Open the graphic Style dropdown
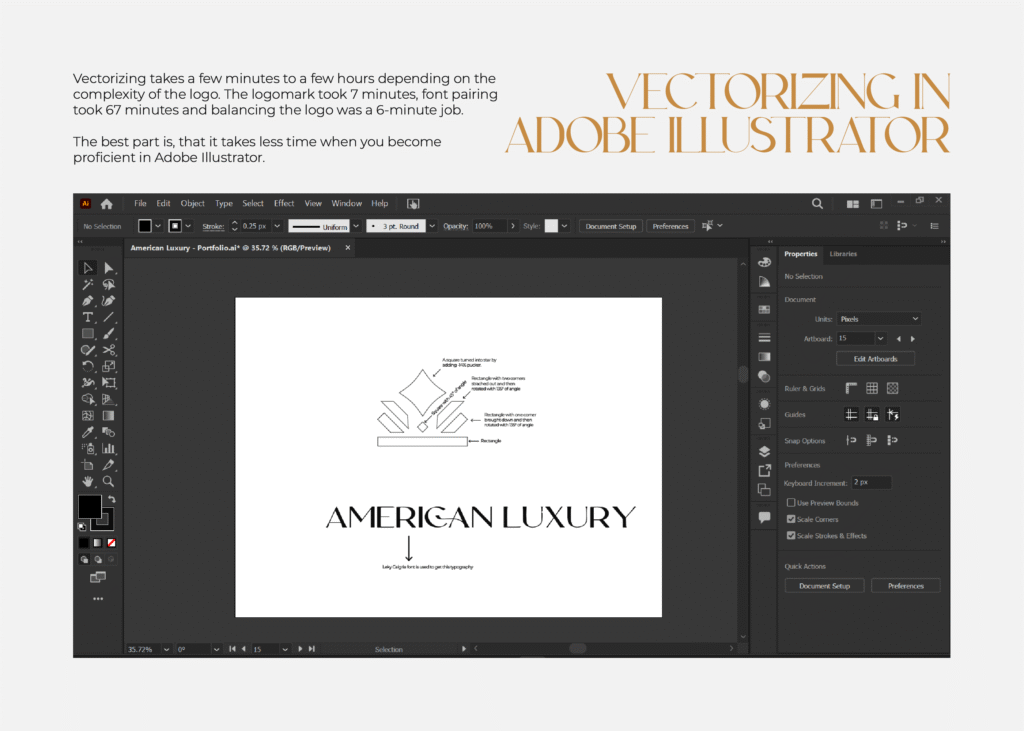1024x731 pixels. click(x=564, y=226)
